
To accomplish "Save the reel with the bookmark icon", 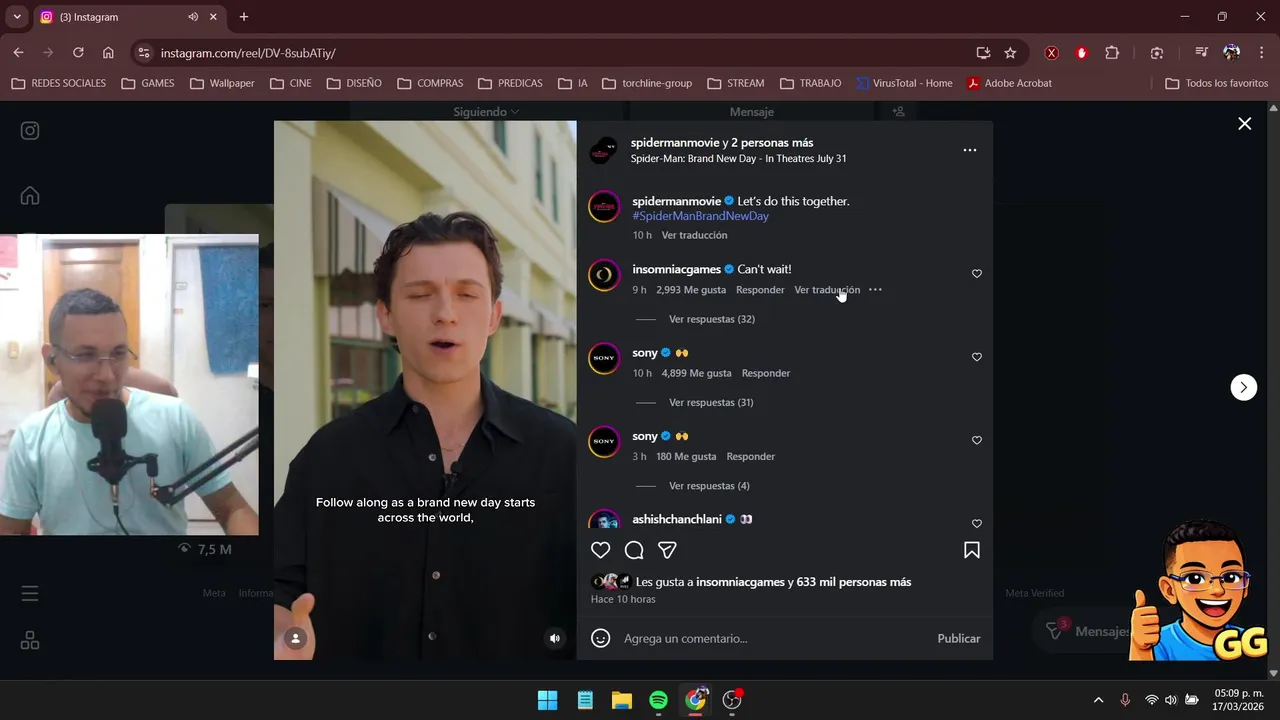I will 972,550.
